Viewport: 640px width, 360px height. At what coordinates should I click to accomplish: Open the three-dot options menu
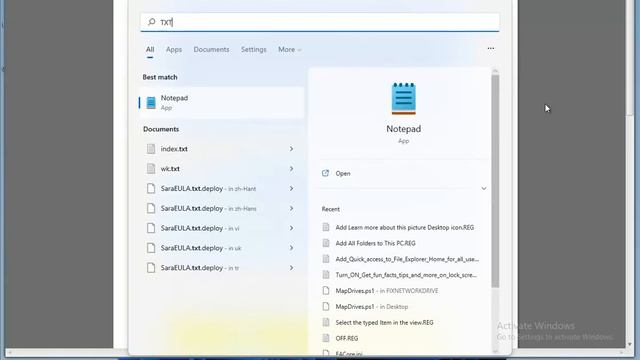click(x=491, y=49)
